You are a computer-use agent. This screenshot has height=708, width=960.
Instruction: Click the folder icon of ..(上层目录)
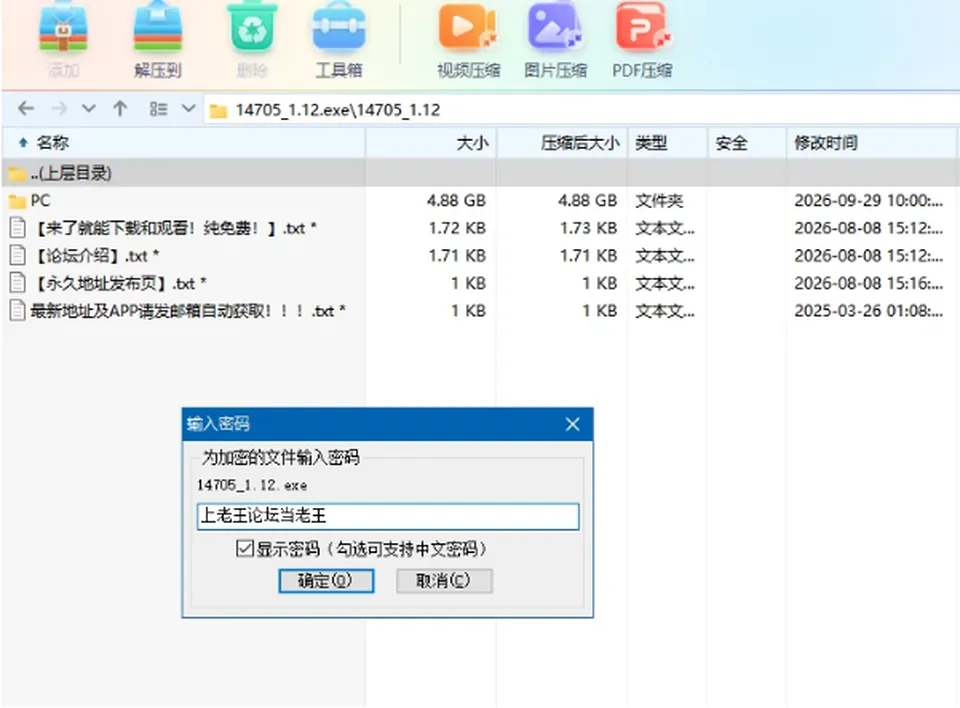[17, 174]
